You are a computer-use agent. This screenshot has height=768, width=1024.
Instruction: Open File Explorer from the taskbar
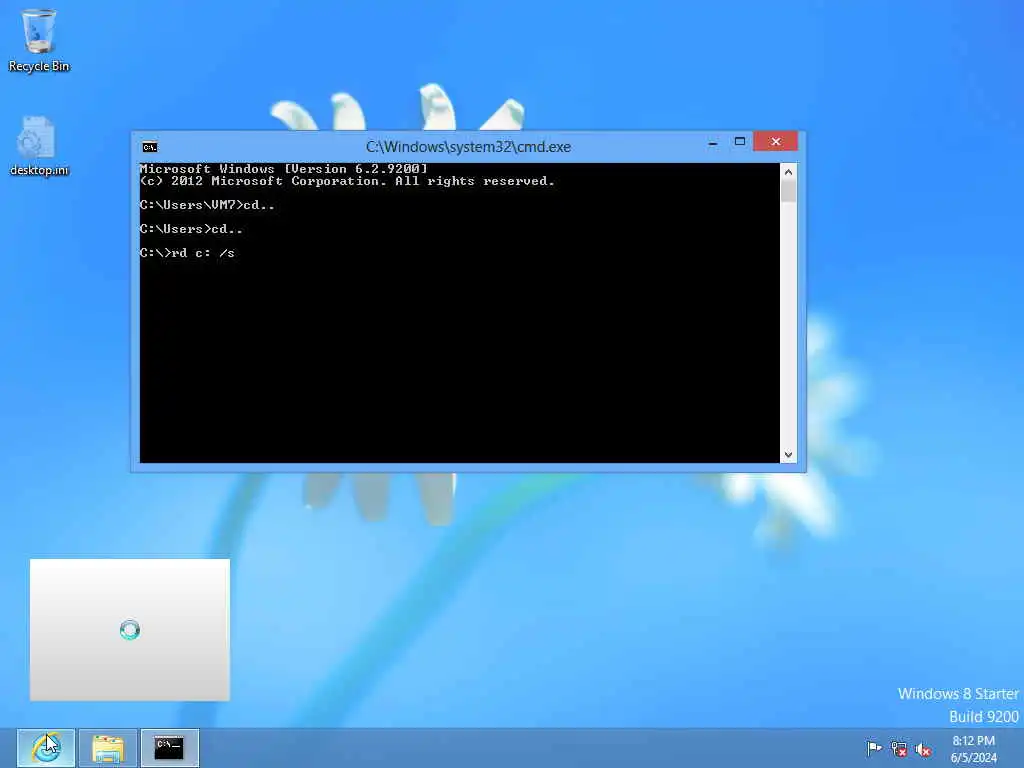coord(108,748)
